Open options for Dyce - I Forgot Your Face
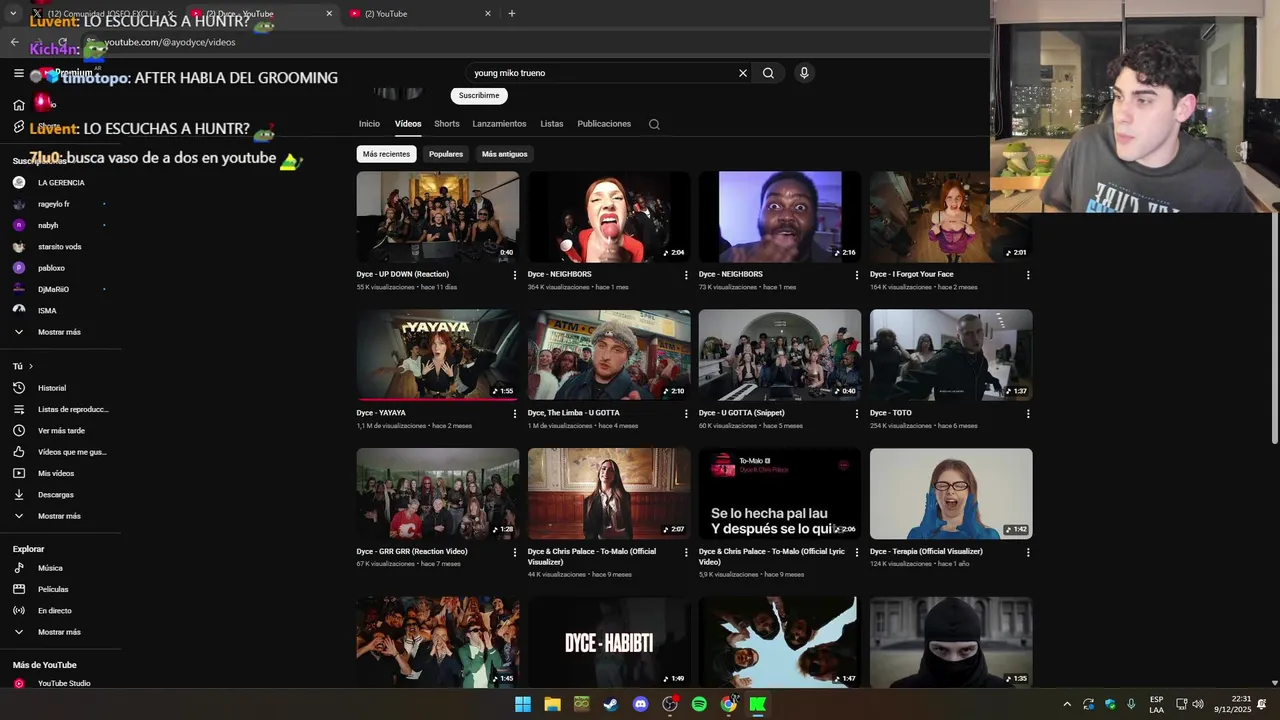 (1028, 275)
